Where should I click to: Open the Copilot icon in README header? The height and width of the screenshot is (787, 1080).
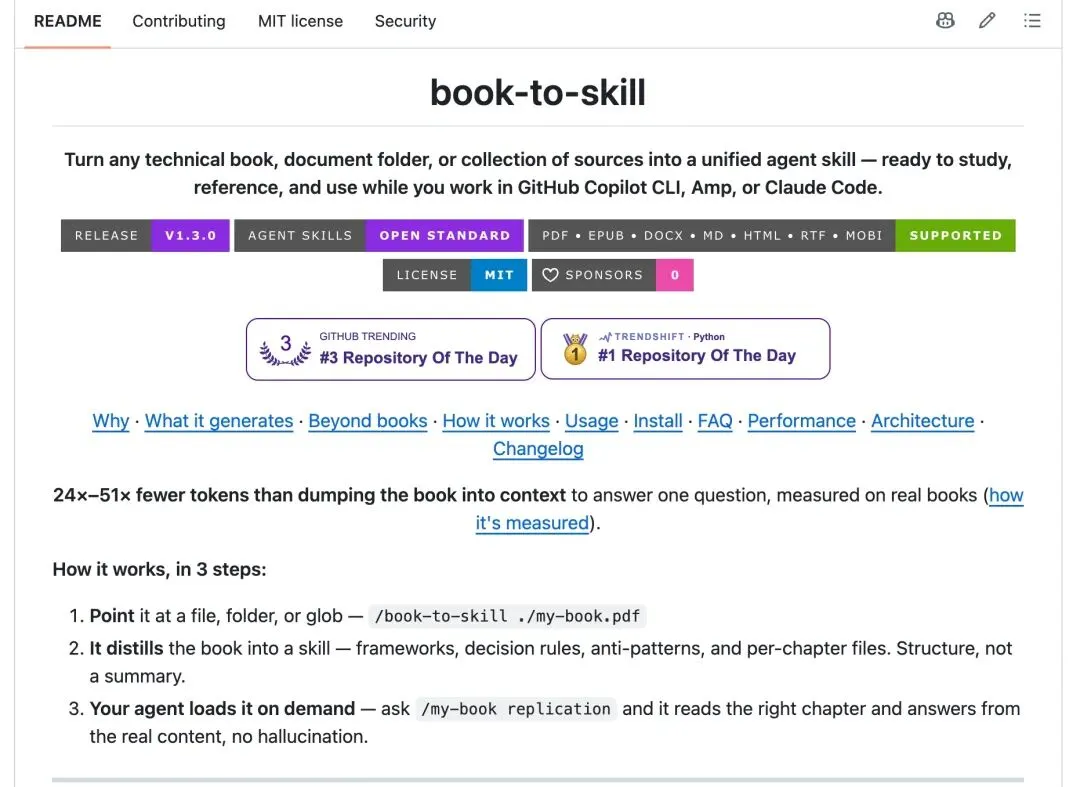[945, 21]
